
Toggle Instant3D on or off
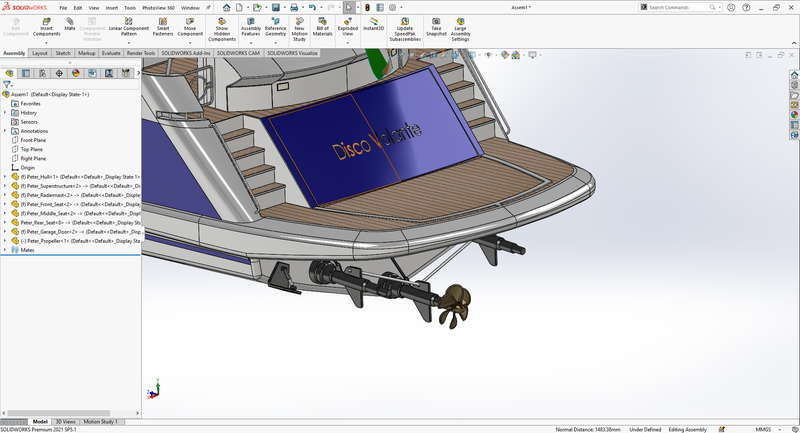[x=373, y=24]
